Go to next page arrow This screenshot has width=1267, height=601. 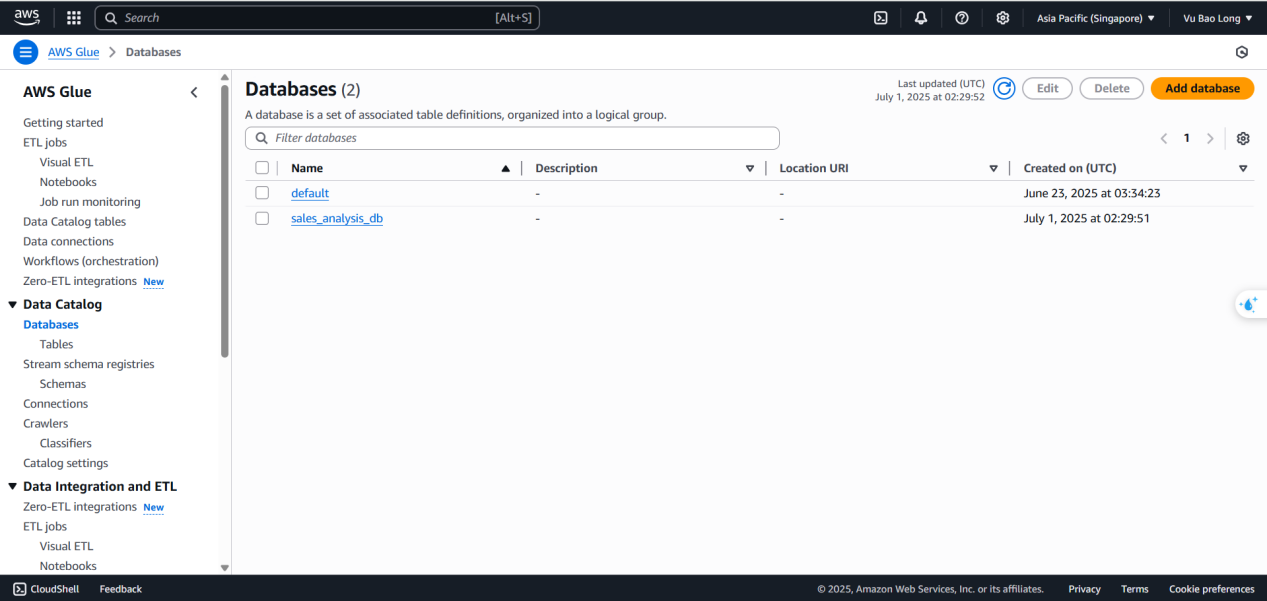click(1210, 138)
